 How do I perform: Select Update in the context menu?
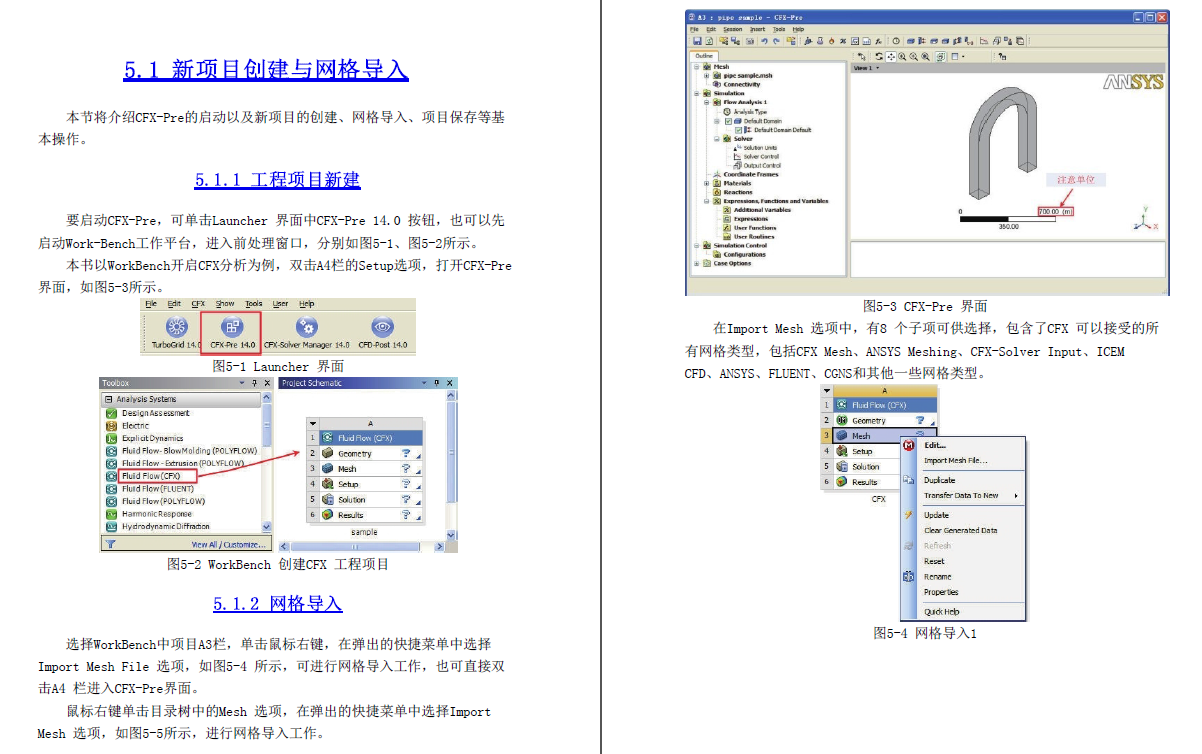coord(936,515)
